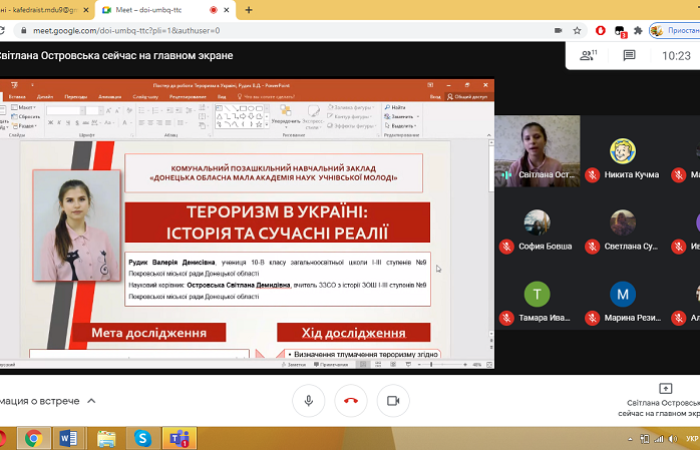This screenshot has width=700, height=450.
Task: Open the meeting chat panel
Action: tap(629, 56)
